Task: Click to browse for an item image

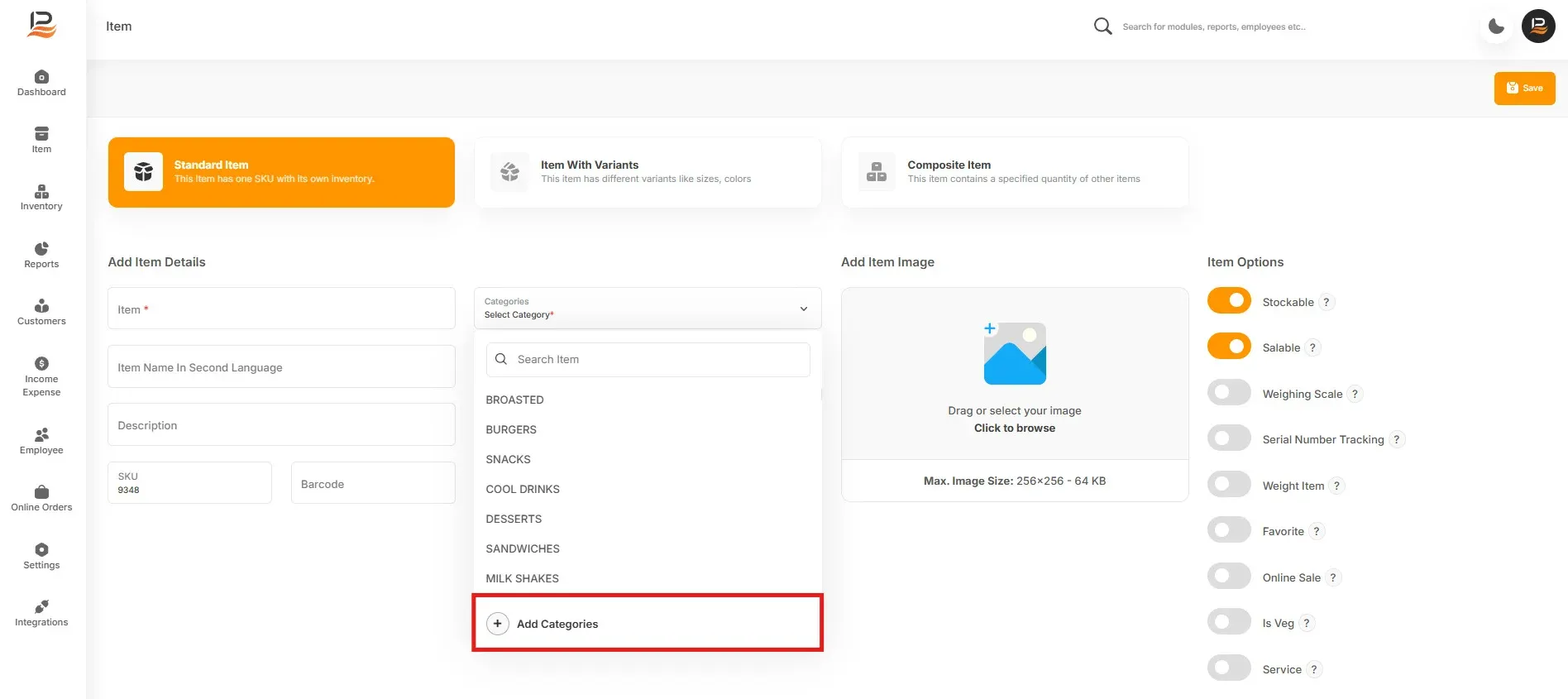Action: 1015,428
